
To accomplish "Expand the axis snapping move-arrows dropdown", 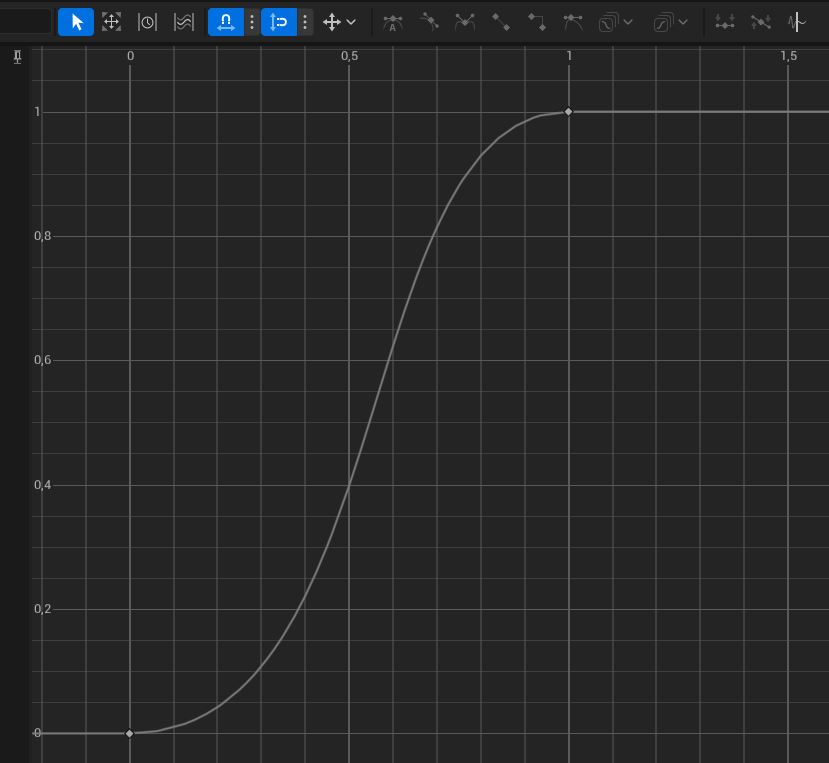I will pos(339,22).
